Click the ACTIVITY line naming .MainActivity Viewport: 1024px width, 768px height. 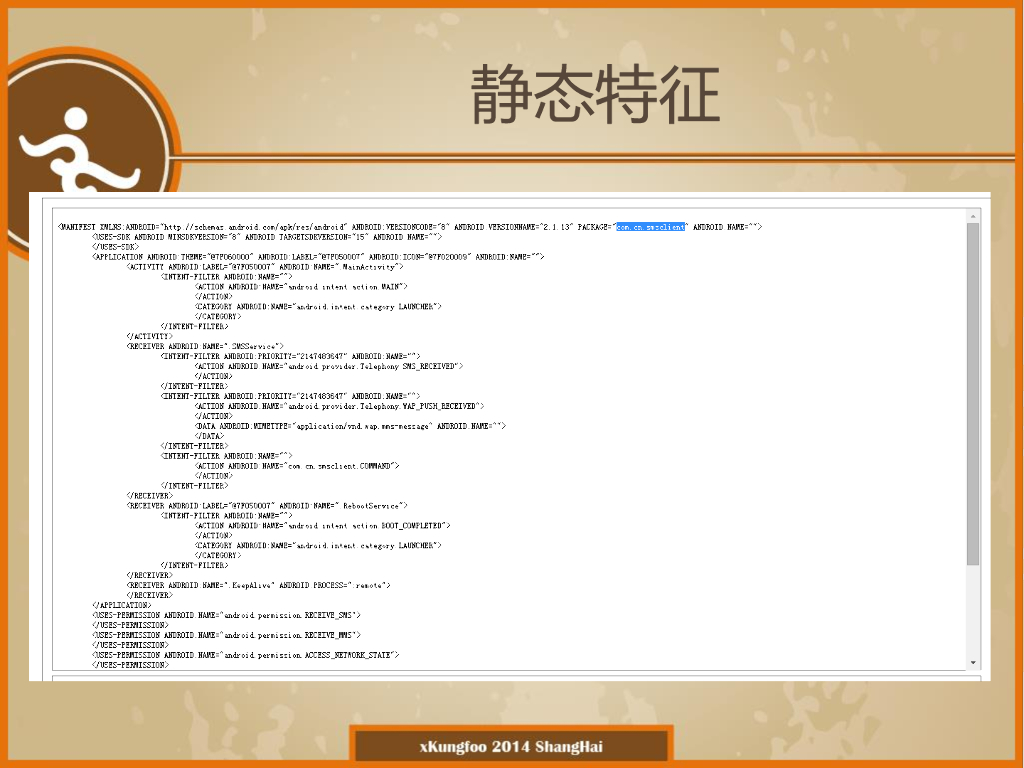tap(264, 267)
